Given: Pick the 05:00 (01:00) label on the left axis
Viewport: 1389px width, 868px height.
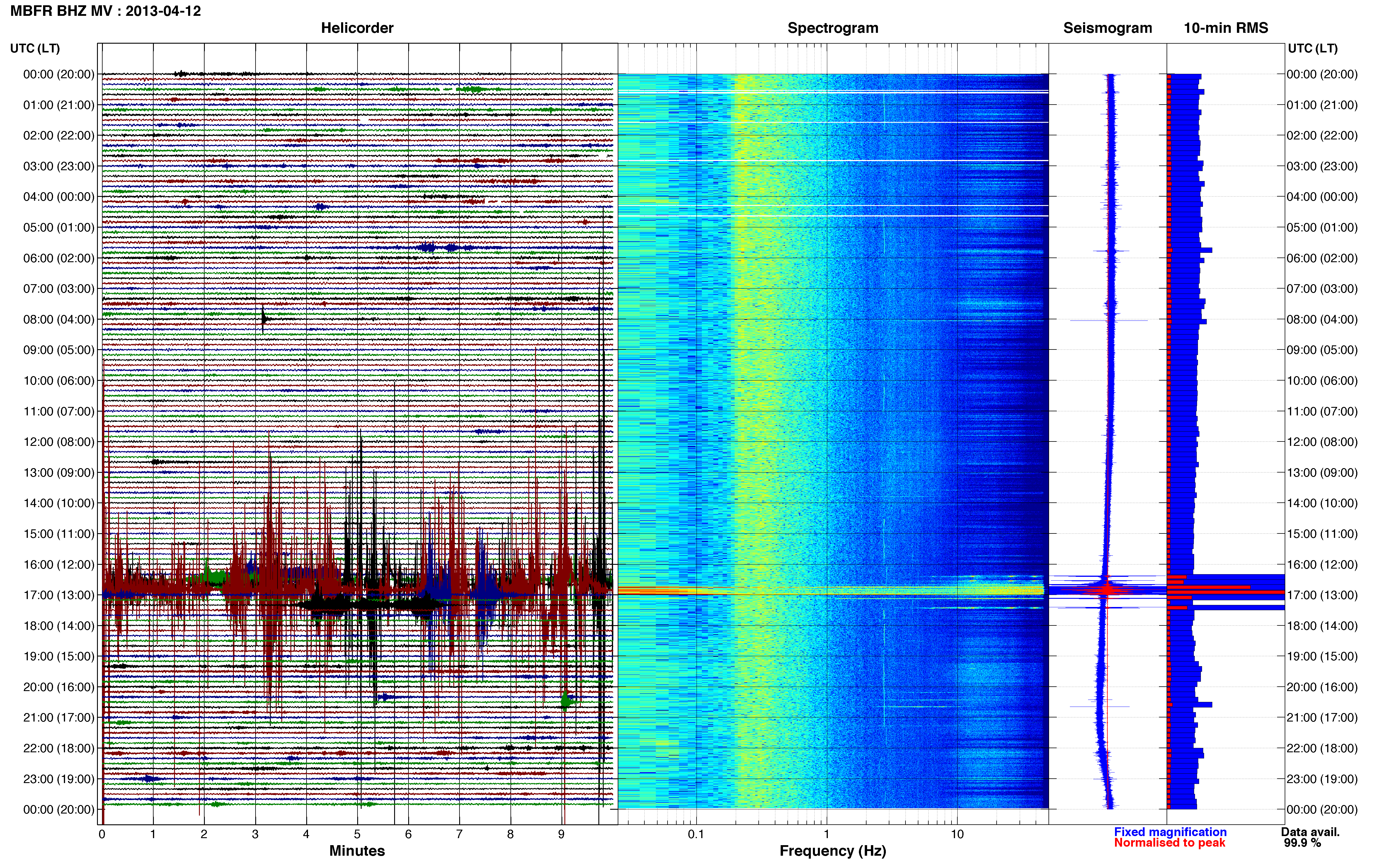Looking at the screenshot, I should click(x=59, y=227).
